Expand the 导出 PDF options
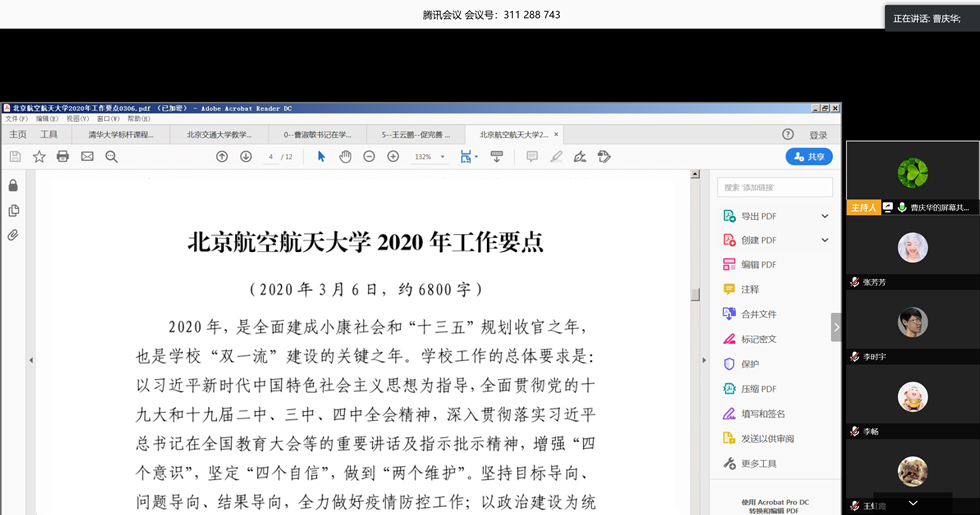The image size is (980, 515). (825, 216)
